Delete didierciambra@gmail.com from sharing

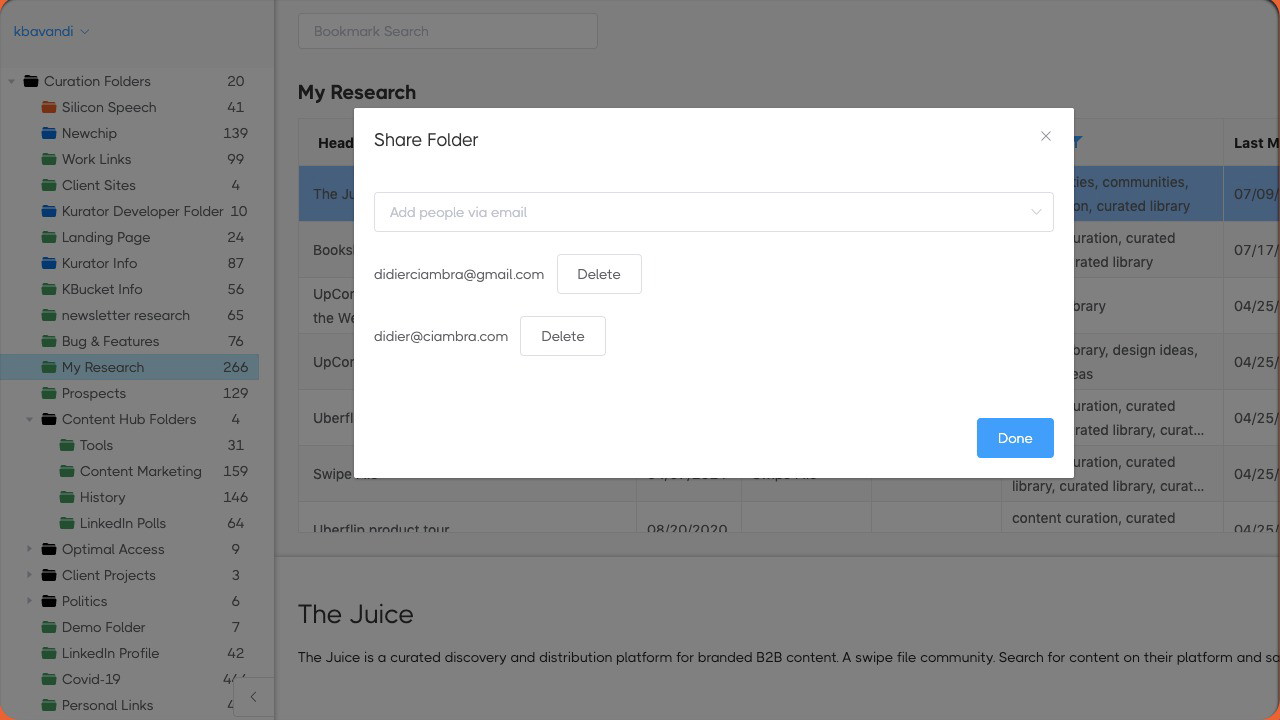[599, 274]
